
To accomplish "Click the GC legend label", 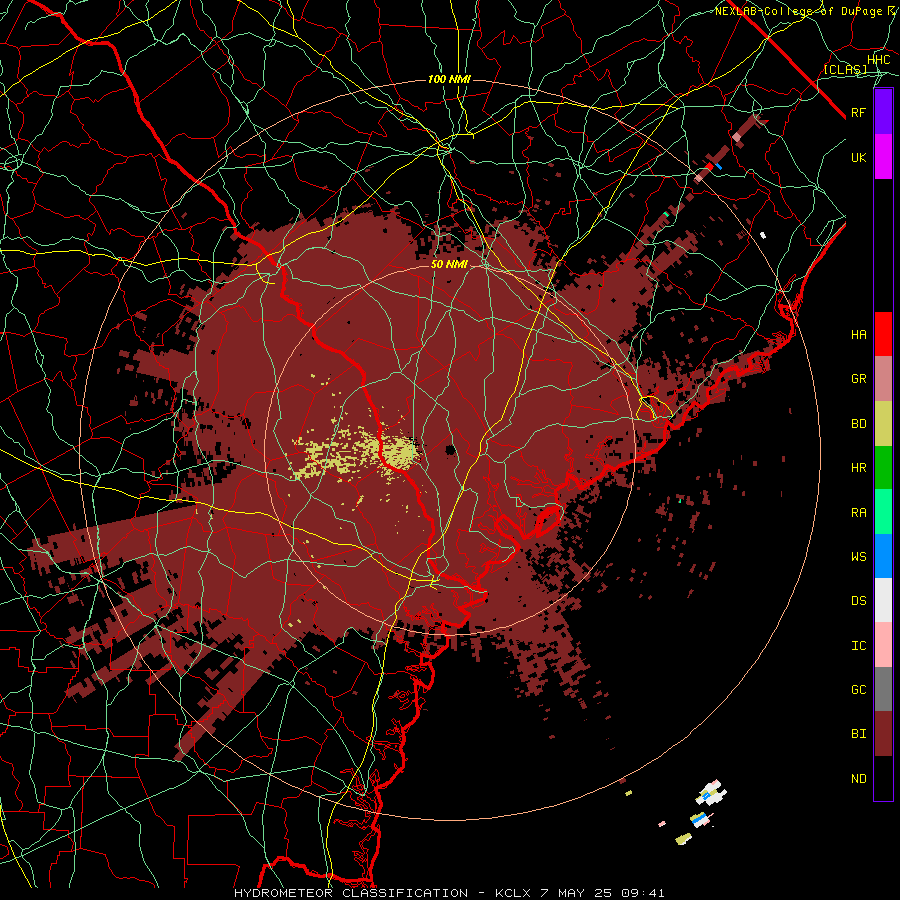I will [x=858, y=689].
